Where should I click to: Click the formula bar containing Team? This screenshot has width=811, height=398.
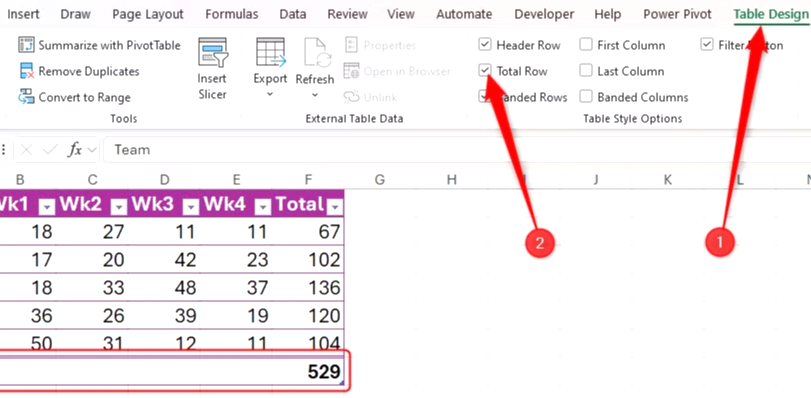coord(457,150)
